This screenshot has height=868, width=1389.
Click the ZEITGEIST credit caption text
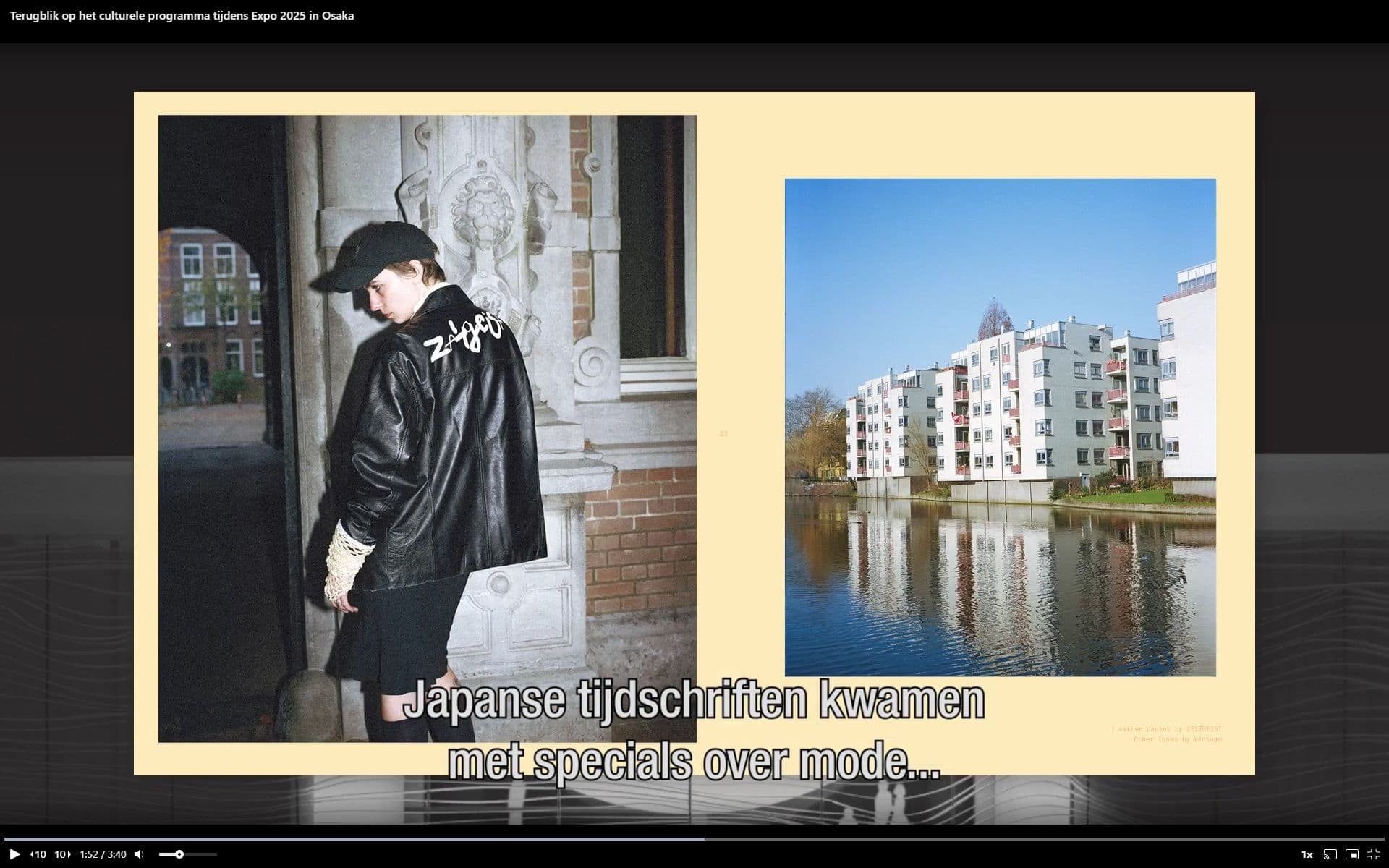tap(1168, 729)
